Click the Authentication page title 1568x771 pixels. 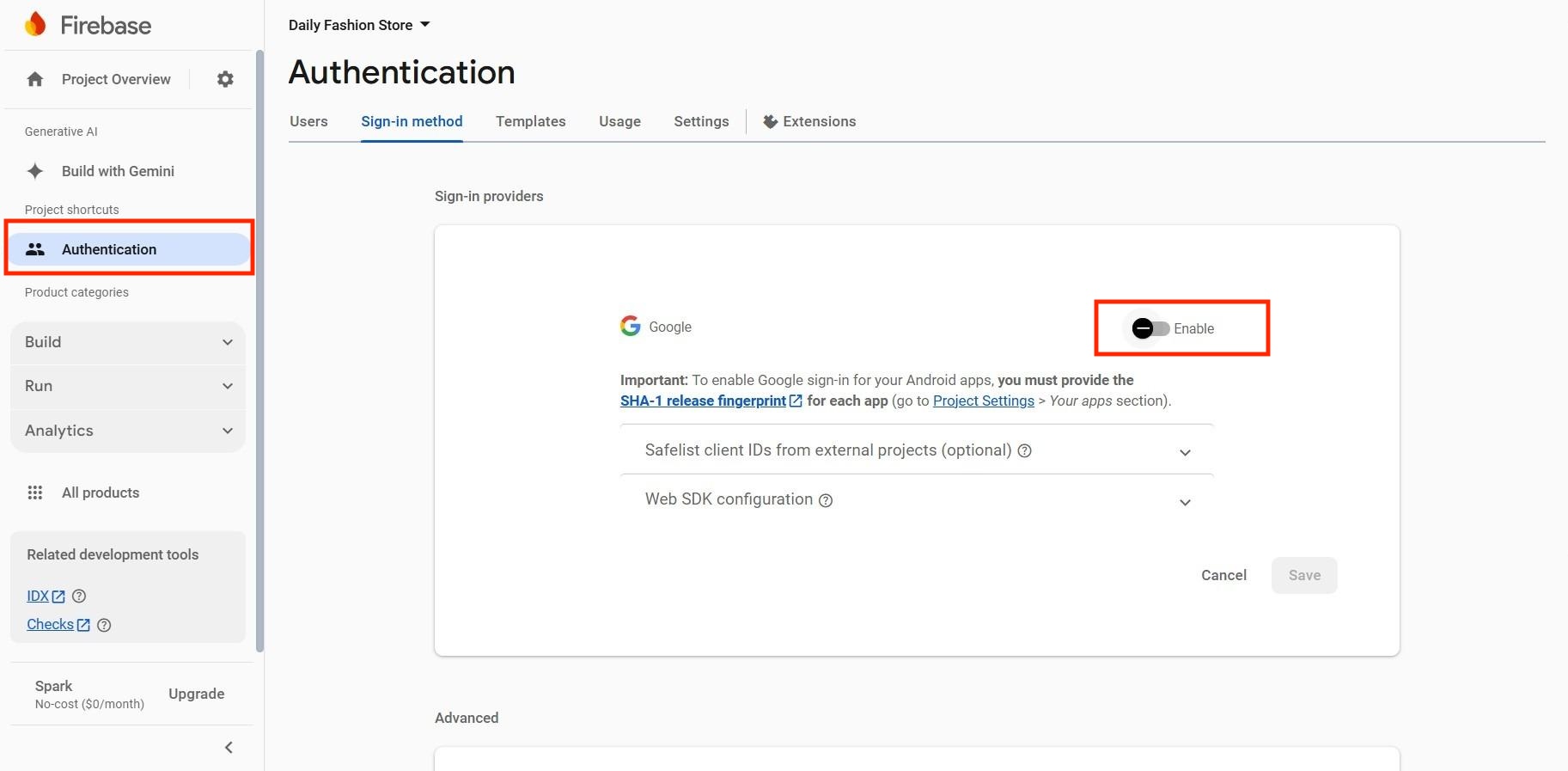pos(402,72)
